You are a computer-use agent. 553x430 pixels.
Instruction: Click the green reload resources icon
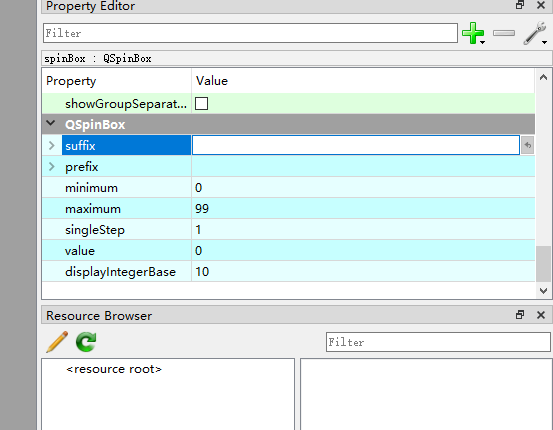[x=86, y=341]
